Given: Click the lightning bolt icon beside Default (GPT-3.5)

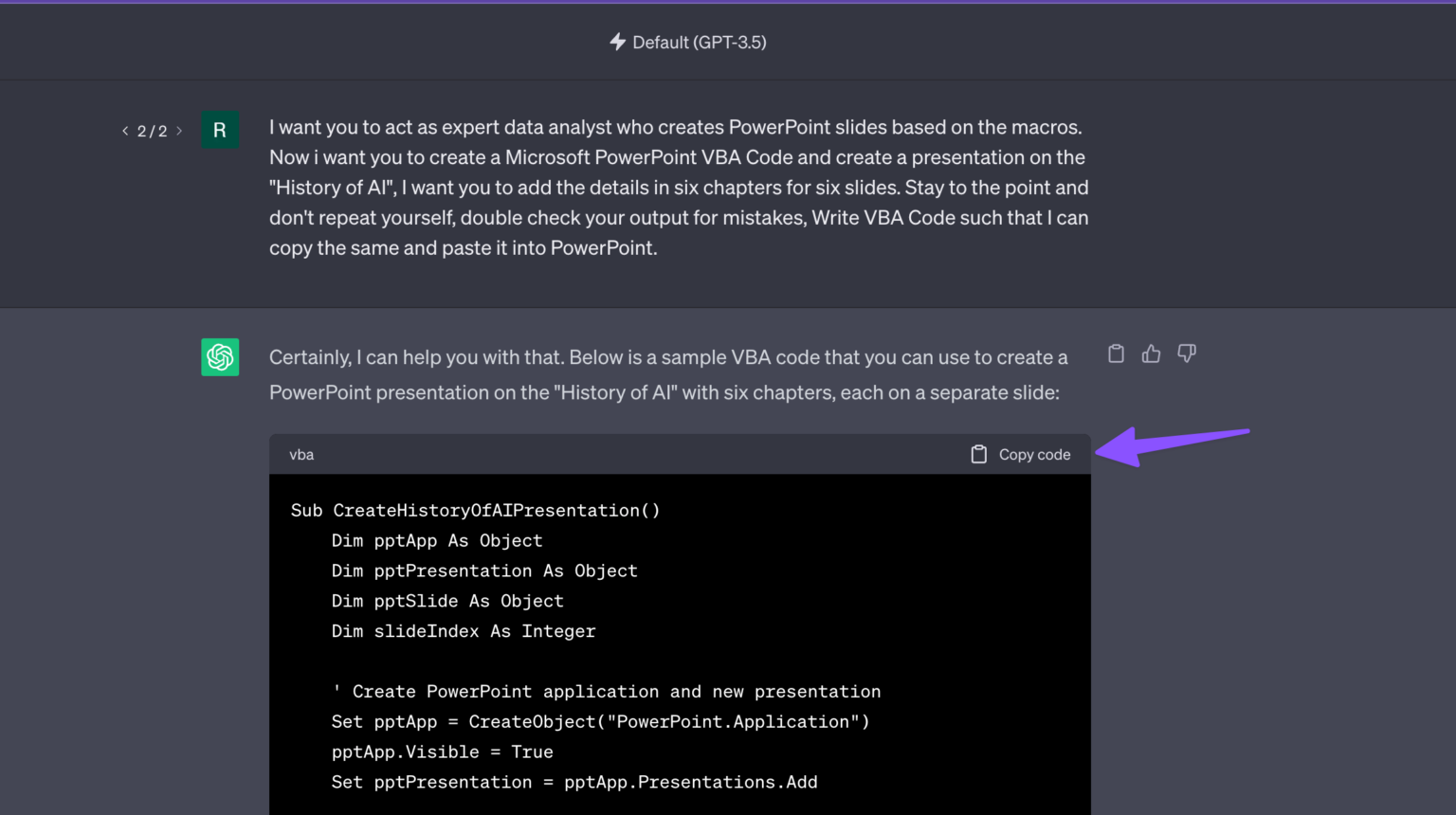Looking at the screenshot, I should [616, 42].
